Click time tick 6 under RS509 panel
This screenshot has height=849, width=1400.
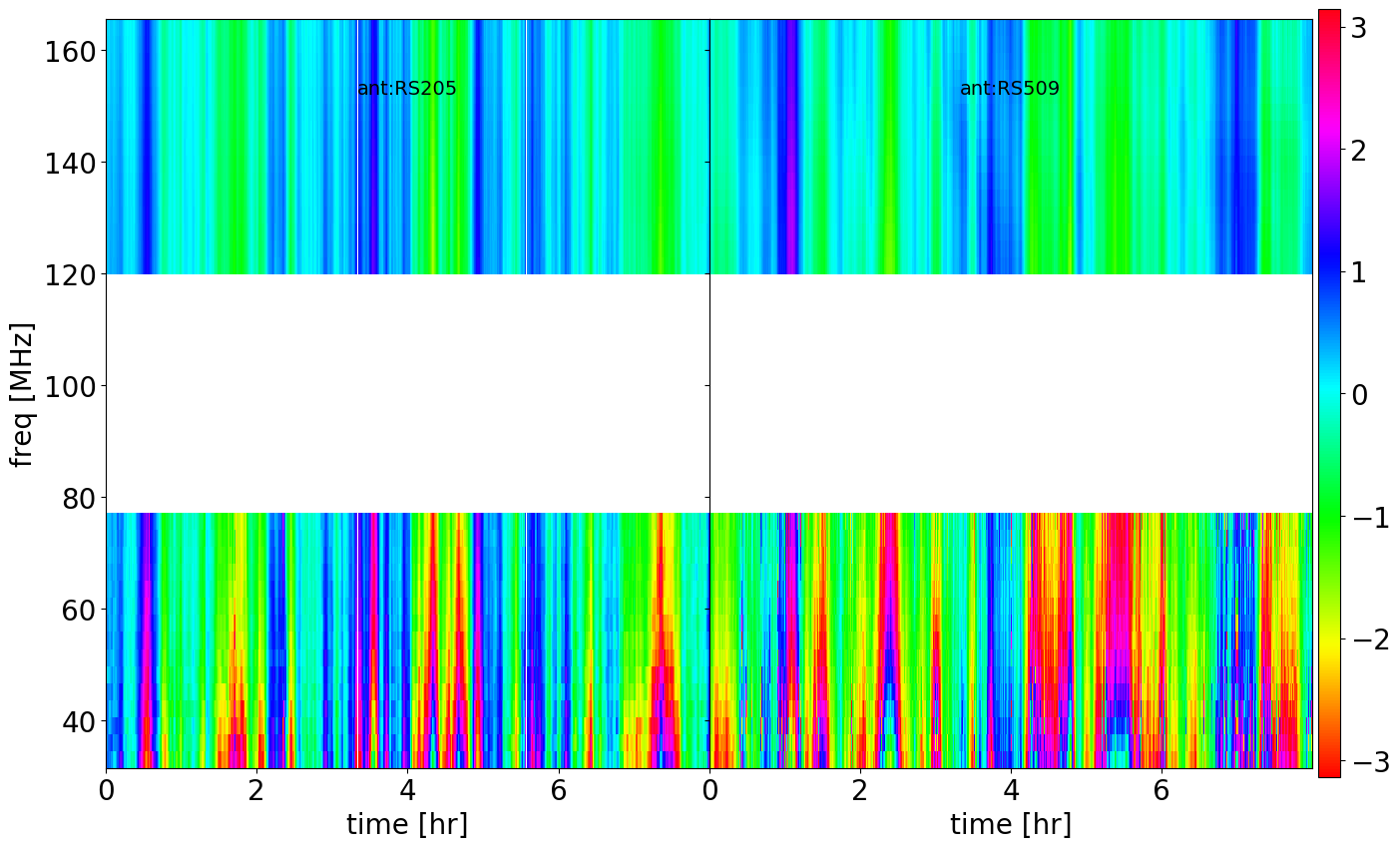tap(1162, 789)
